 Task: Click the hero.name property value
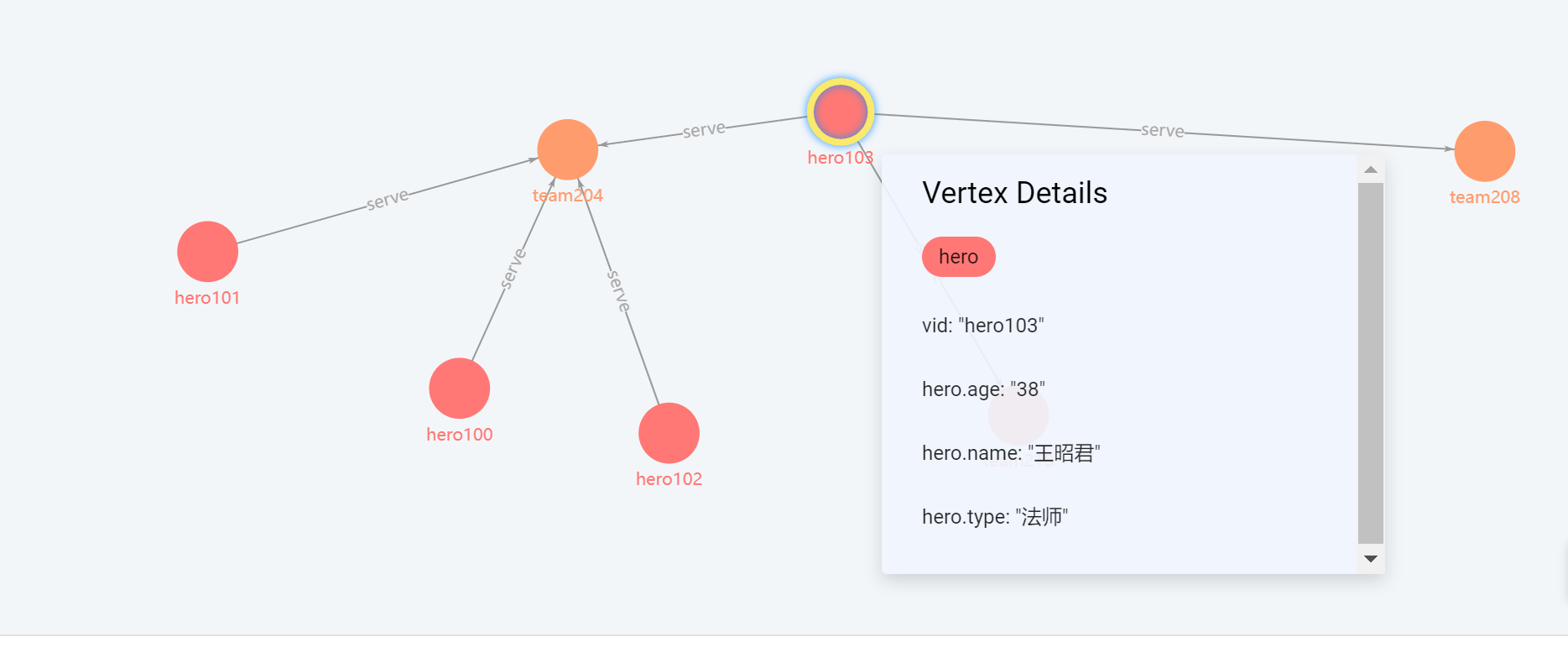1064,453
